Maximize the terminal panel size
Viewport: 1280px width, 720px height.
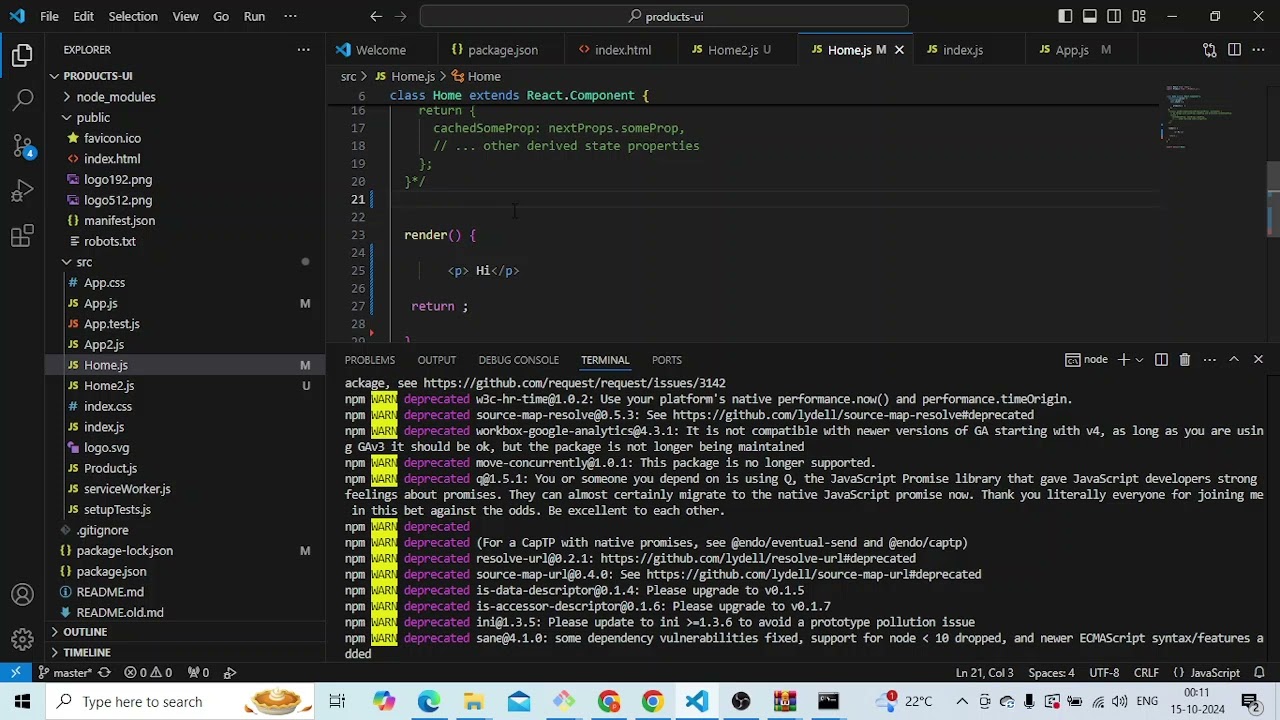click(1234, 360)
